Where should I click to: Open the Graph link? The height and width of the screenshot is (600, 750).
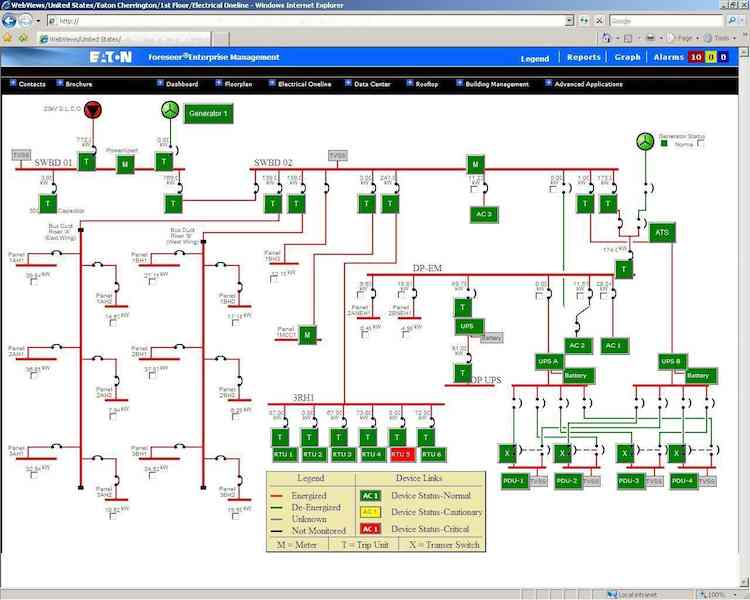pyautogui.click(x=628, y=57)
